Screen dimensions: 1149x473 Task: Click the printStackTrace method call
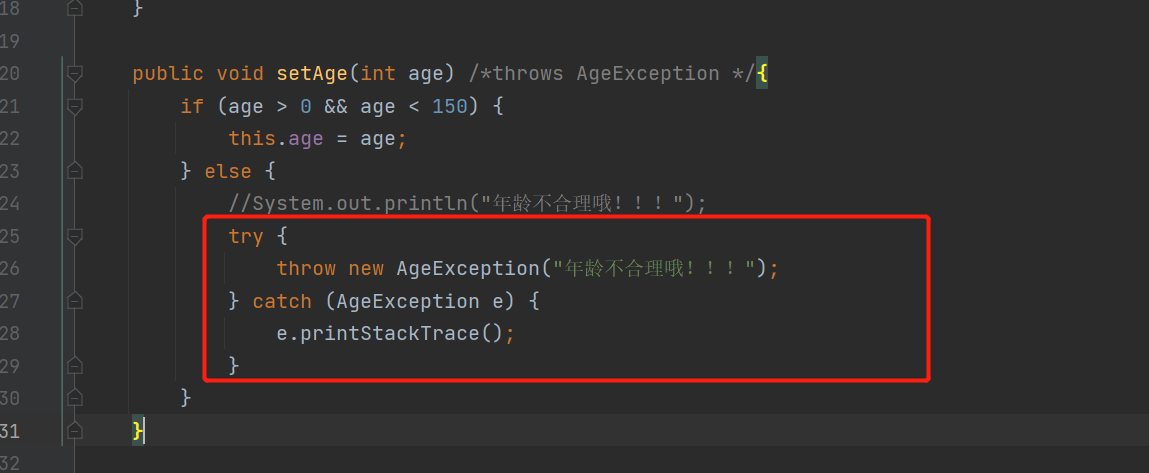(391, 334)
